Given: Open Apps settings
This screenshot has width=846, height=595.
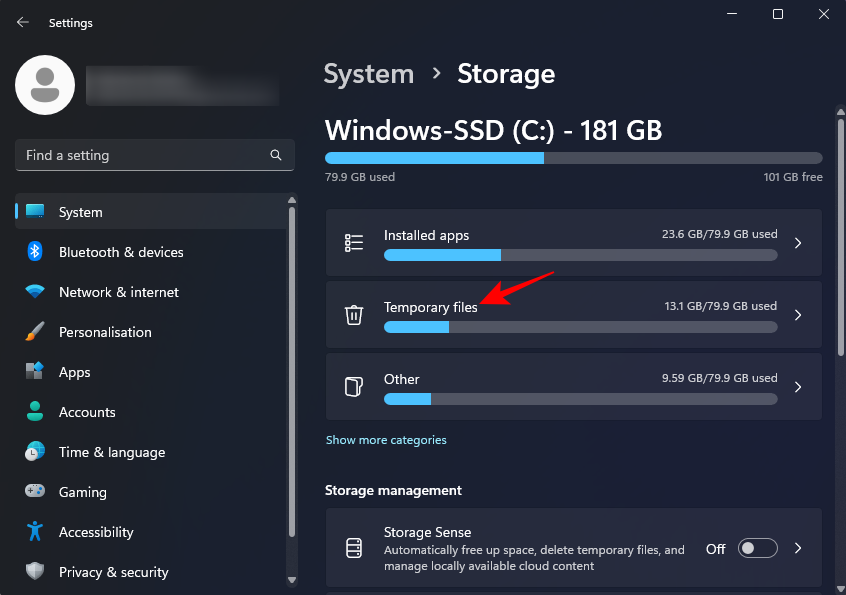Looking at the screenshot, I should tap(75, 372).
